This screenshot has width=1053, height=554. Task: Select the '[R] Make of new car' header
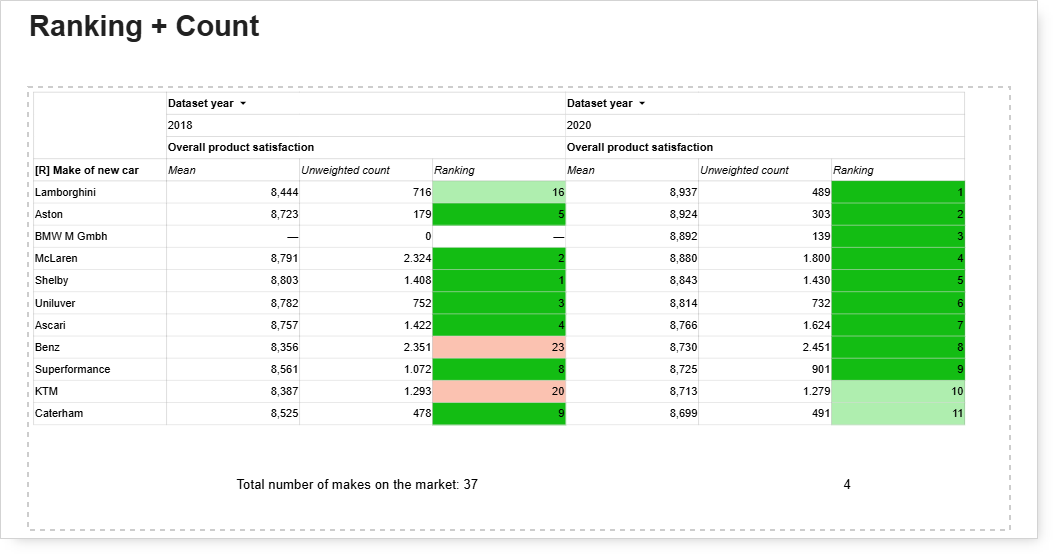coord(87,170)
